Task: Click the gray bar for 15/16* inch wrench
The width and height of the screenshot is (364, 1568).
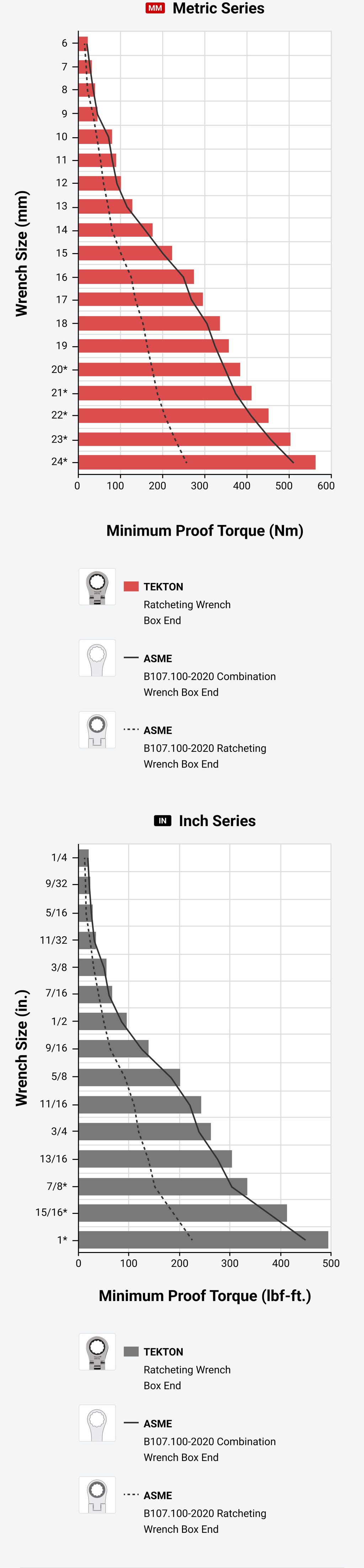Action: pyautogui.click(x=183, y=1213)
